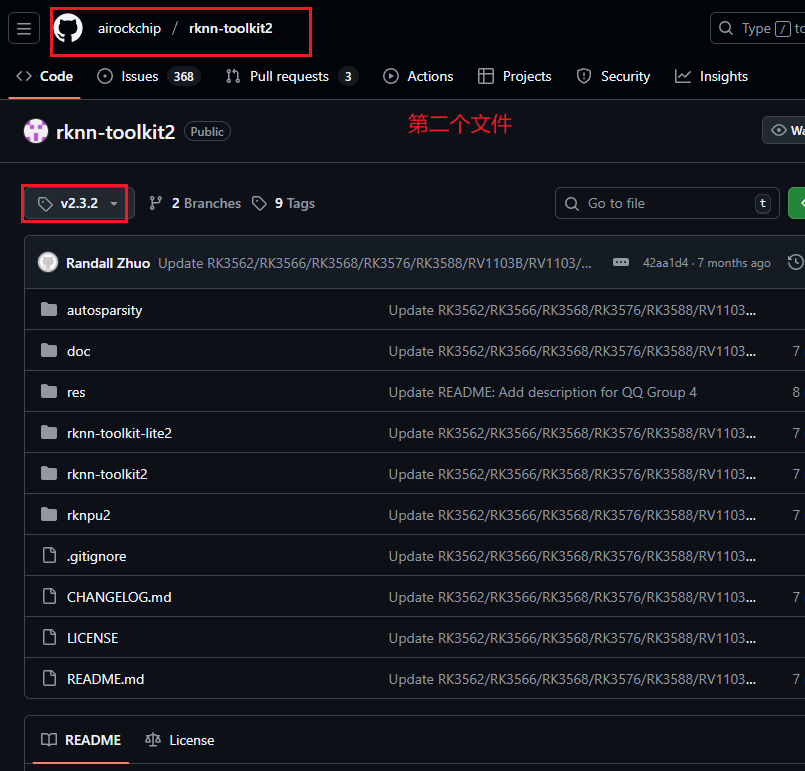Click the green Code button
805x771 pixels.
tap(797, 203)
